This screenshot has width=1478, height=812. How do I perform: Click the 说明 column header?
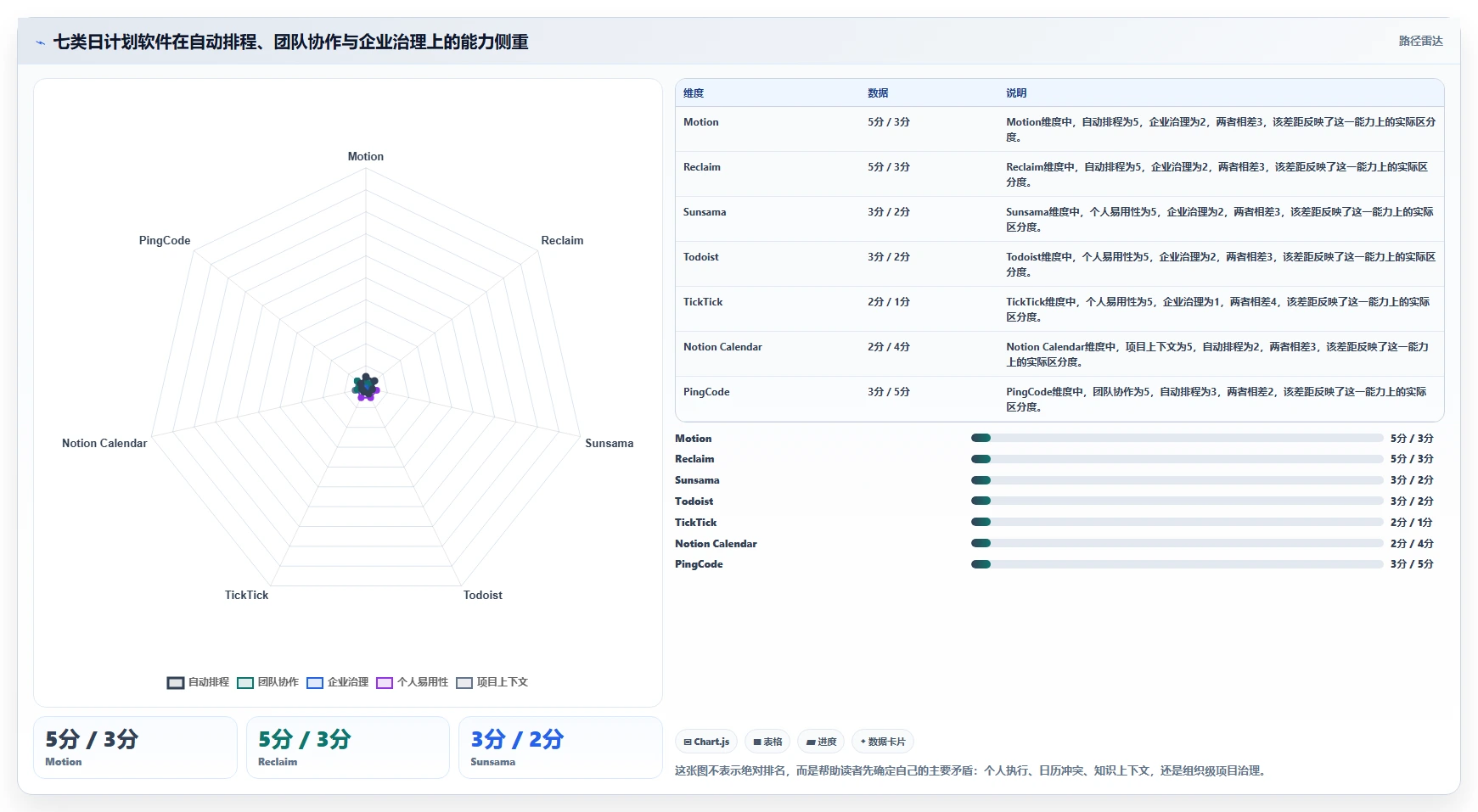(1016, 93)
